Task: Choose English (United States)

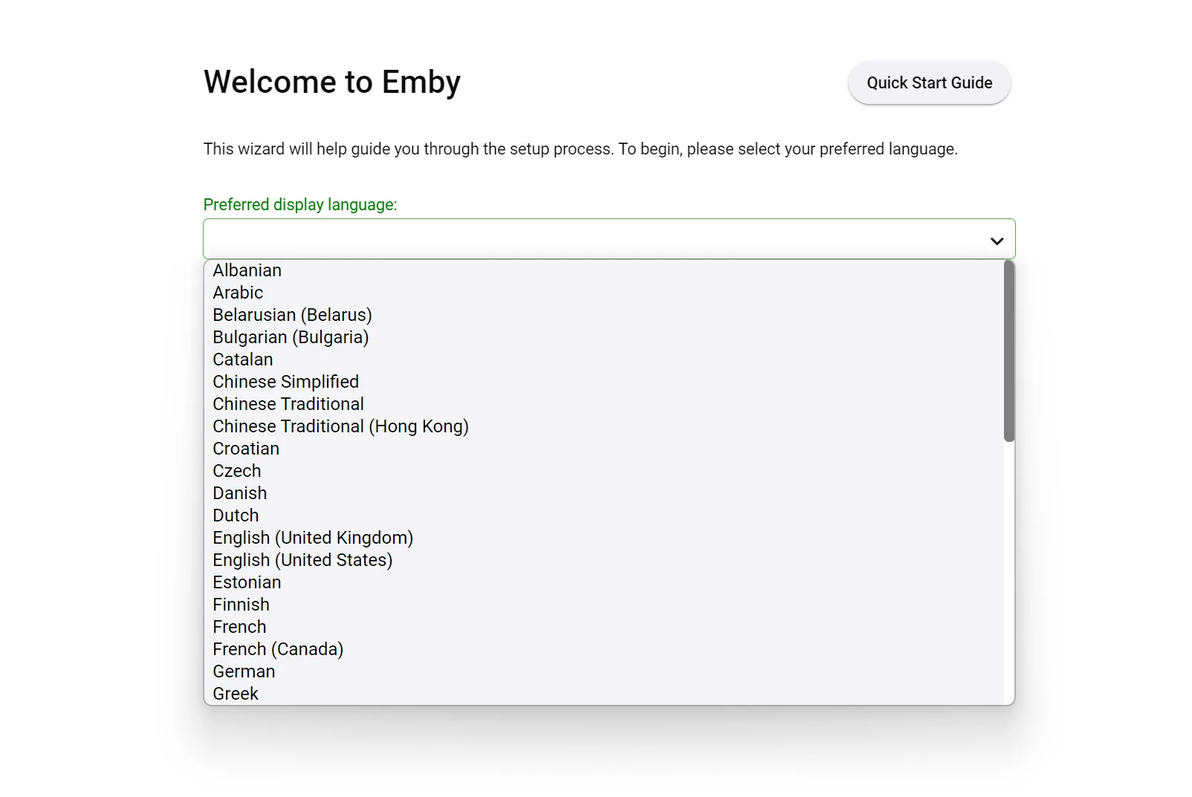Action: pyautogui.click(x=303, y=560)
